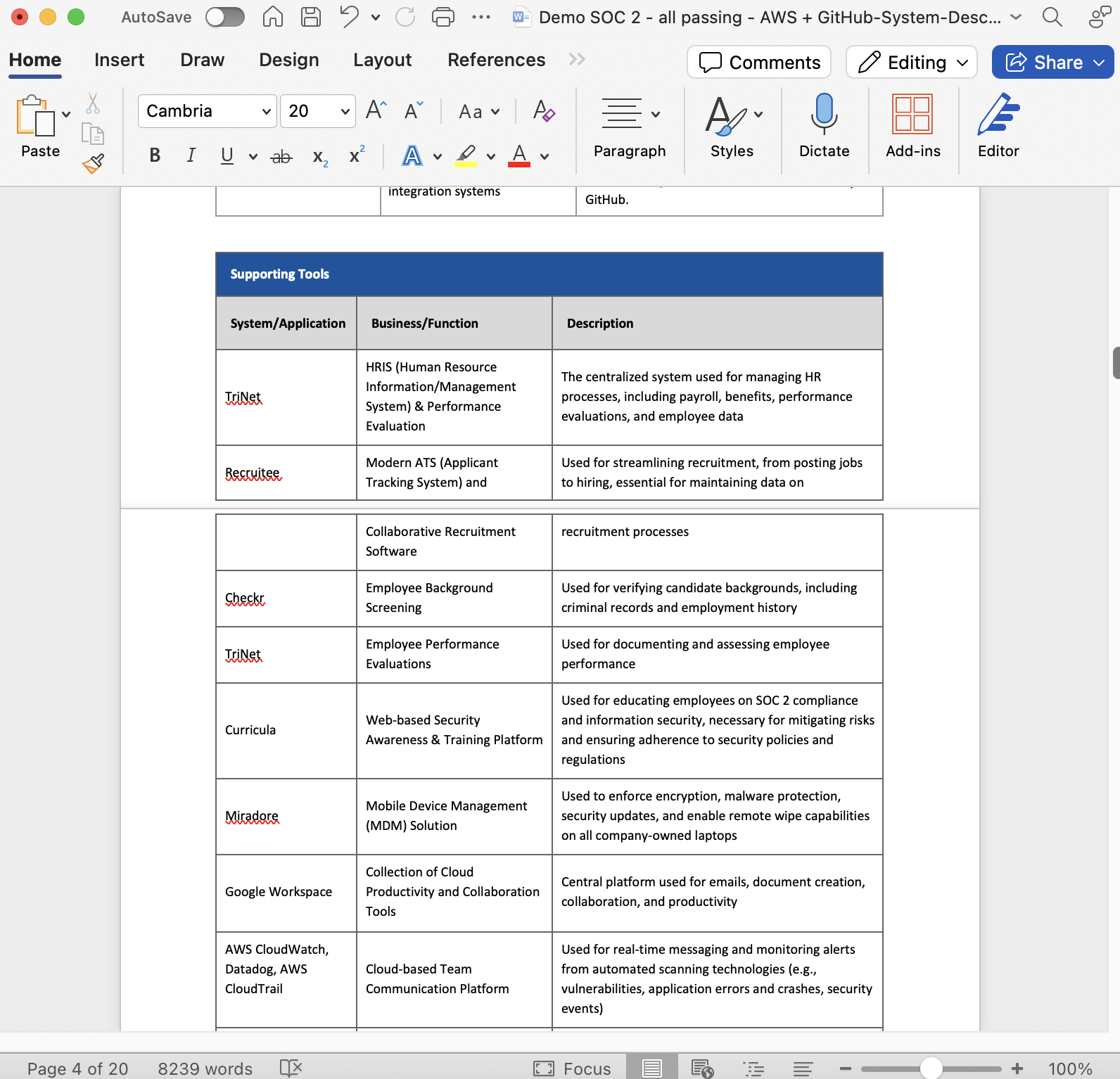Toggle Underline formatting
Image resolution: width=1120 pixels, height=1079 pixels.
[x=227, y=155]
